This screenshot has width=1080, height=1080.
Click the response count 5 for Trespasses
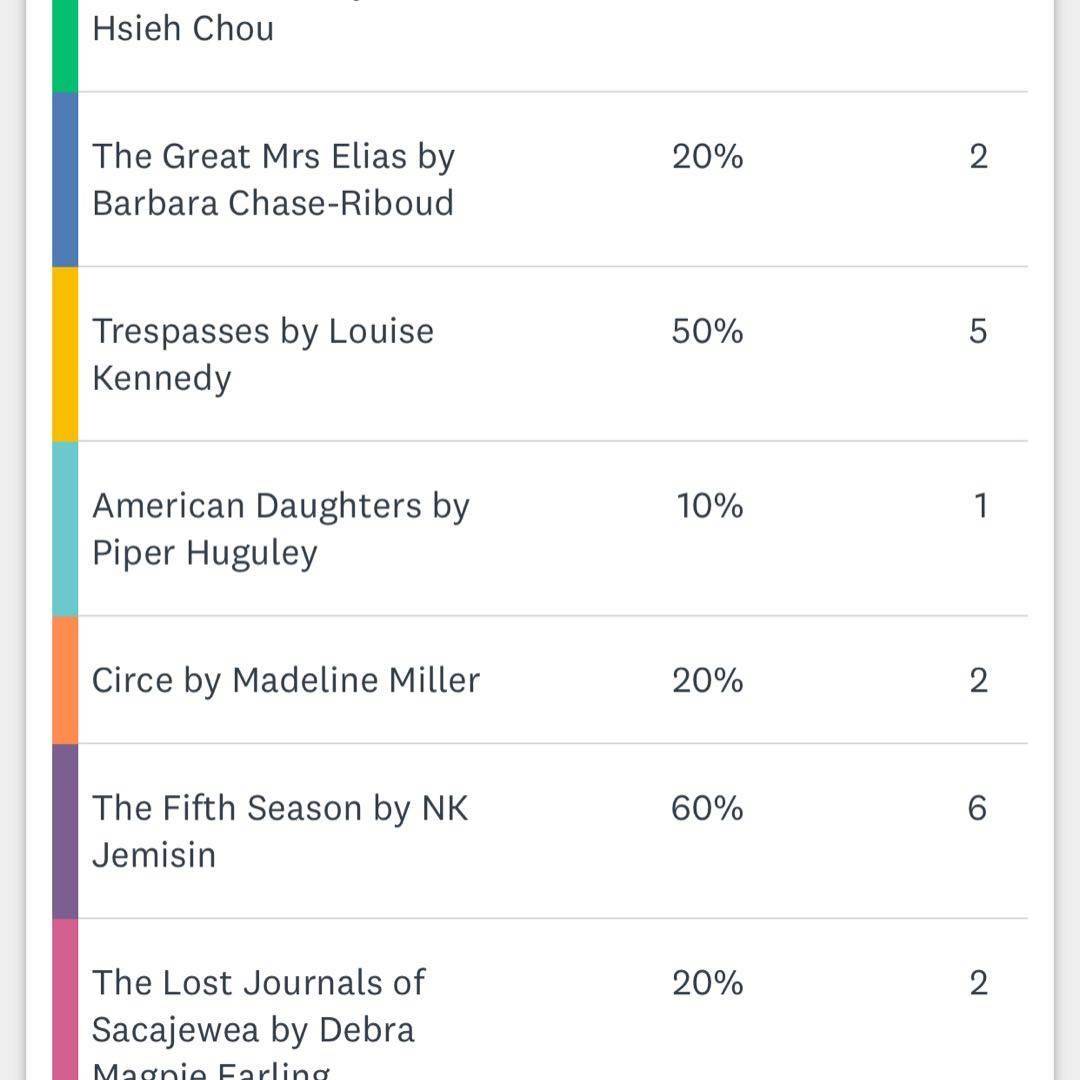[x=978, y=331]
